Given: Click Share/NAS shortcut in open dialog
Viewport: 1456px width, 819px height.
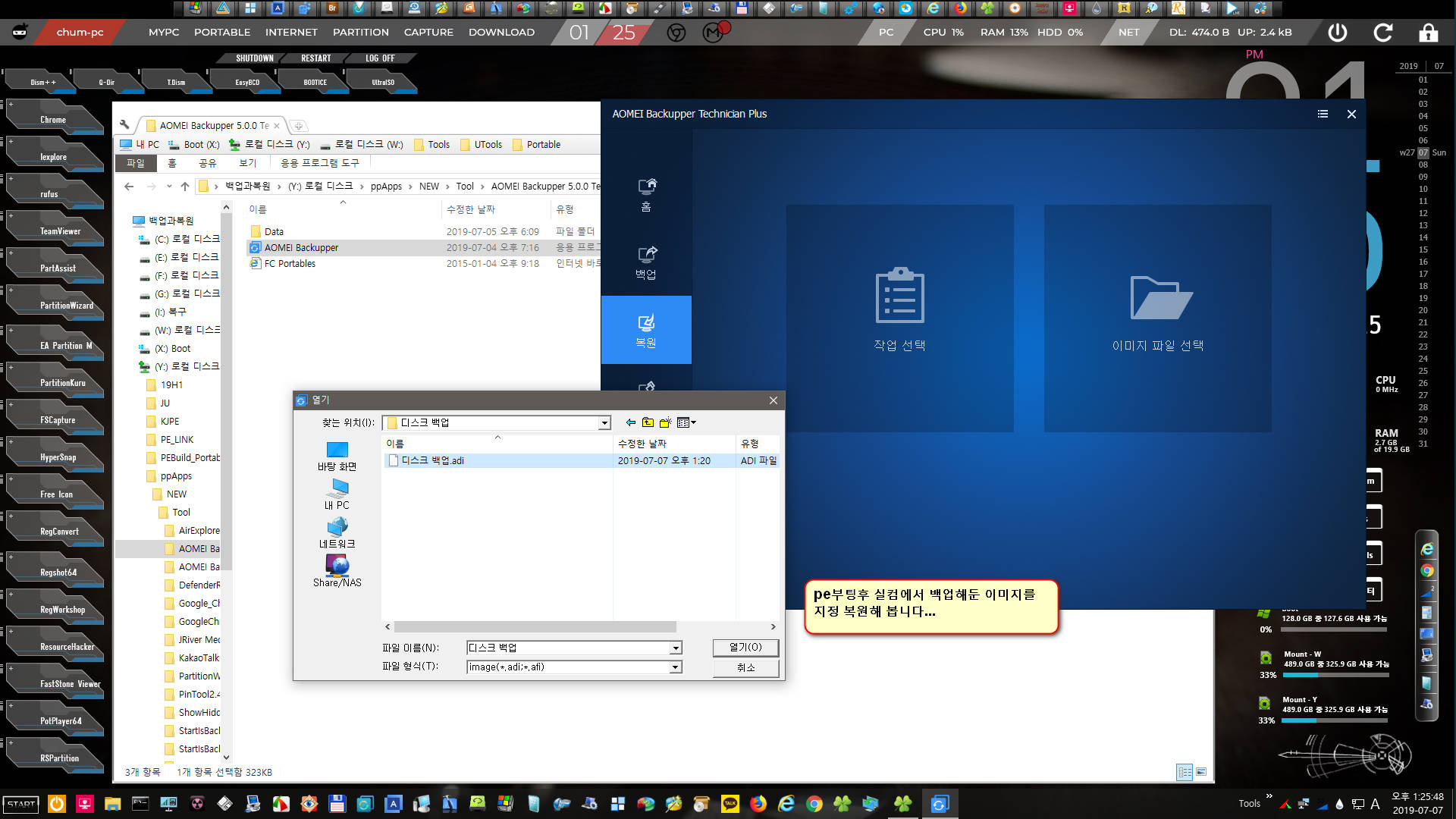Looking at the screenshot, I should tap(337, 572).
